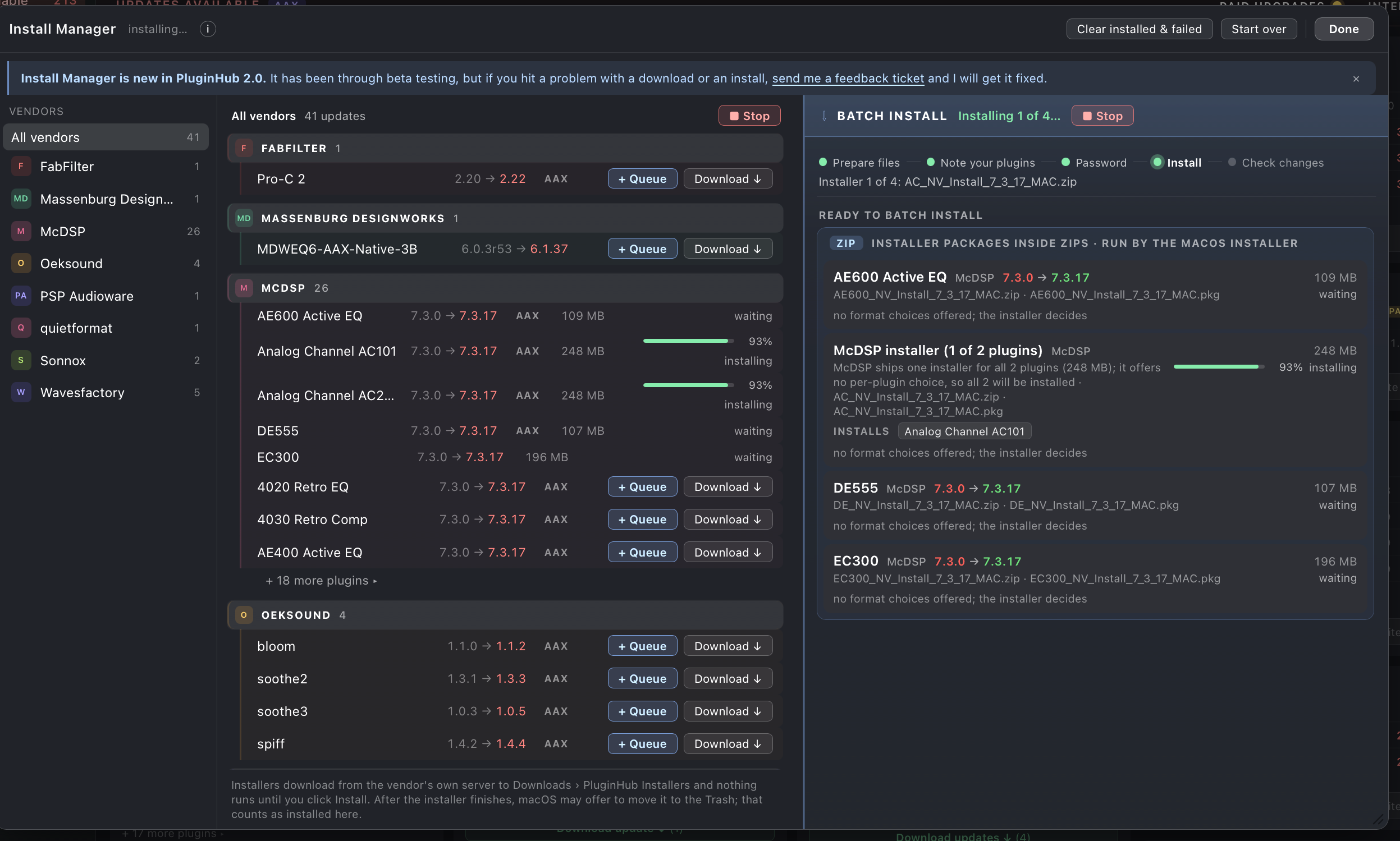Filter by Wavesfactory vendor
Screen dimensions: 1400x841
pos(106,392)
